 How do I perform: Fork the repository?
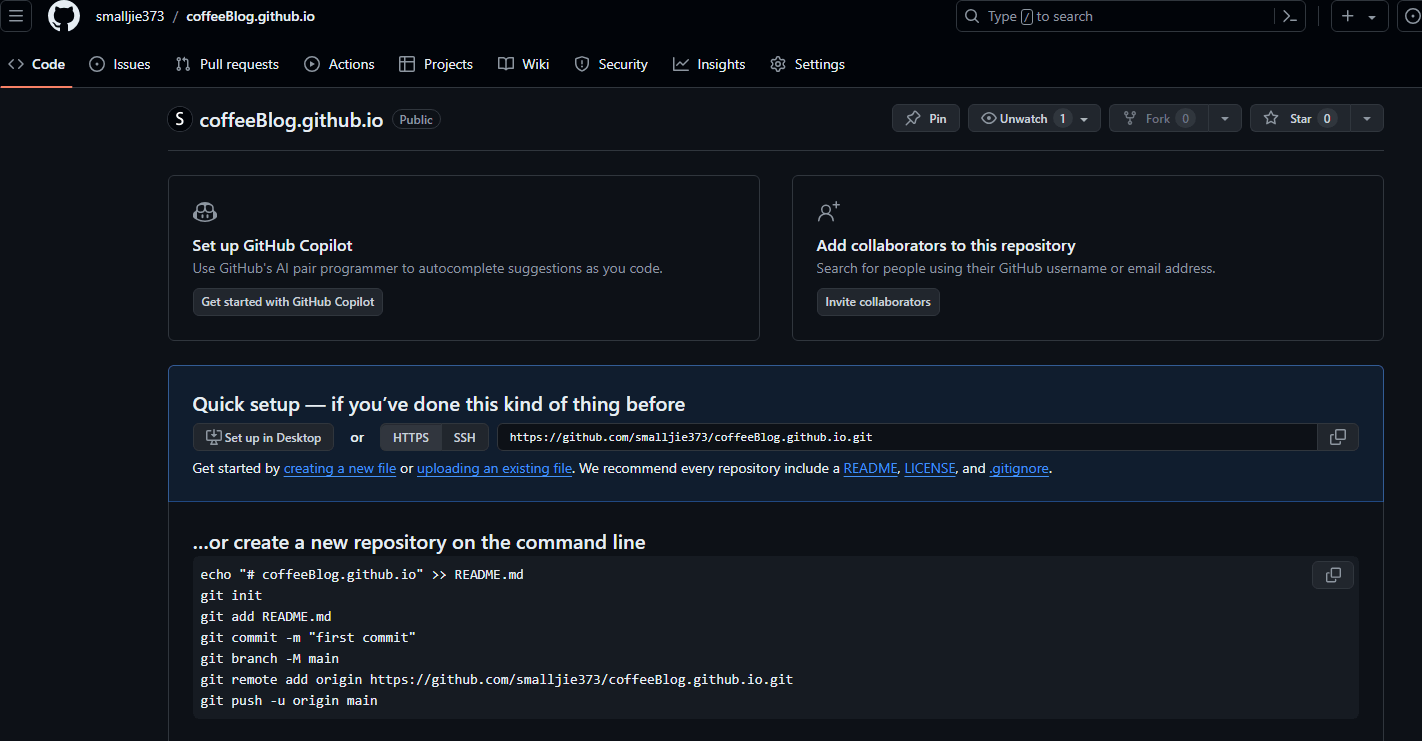(1158, 118)
